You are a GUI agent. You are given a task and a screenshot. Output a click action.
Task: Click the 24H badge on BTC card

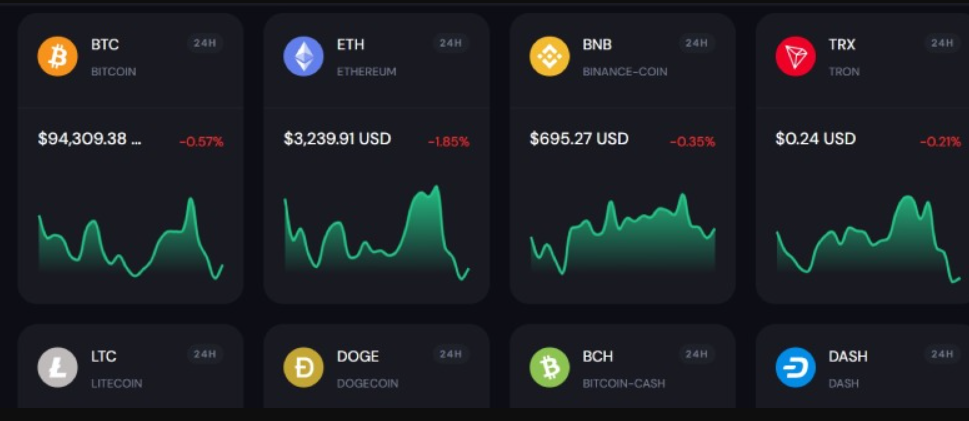tap(205, 43)
